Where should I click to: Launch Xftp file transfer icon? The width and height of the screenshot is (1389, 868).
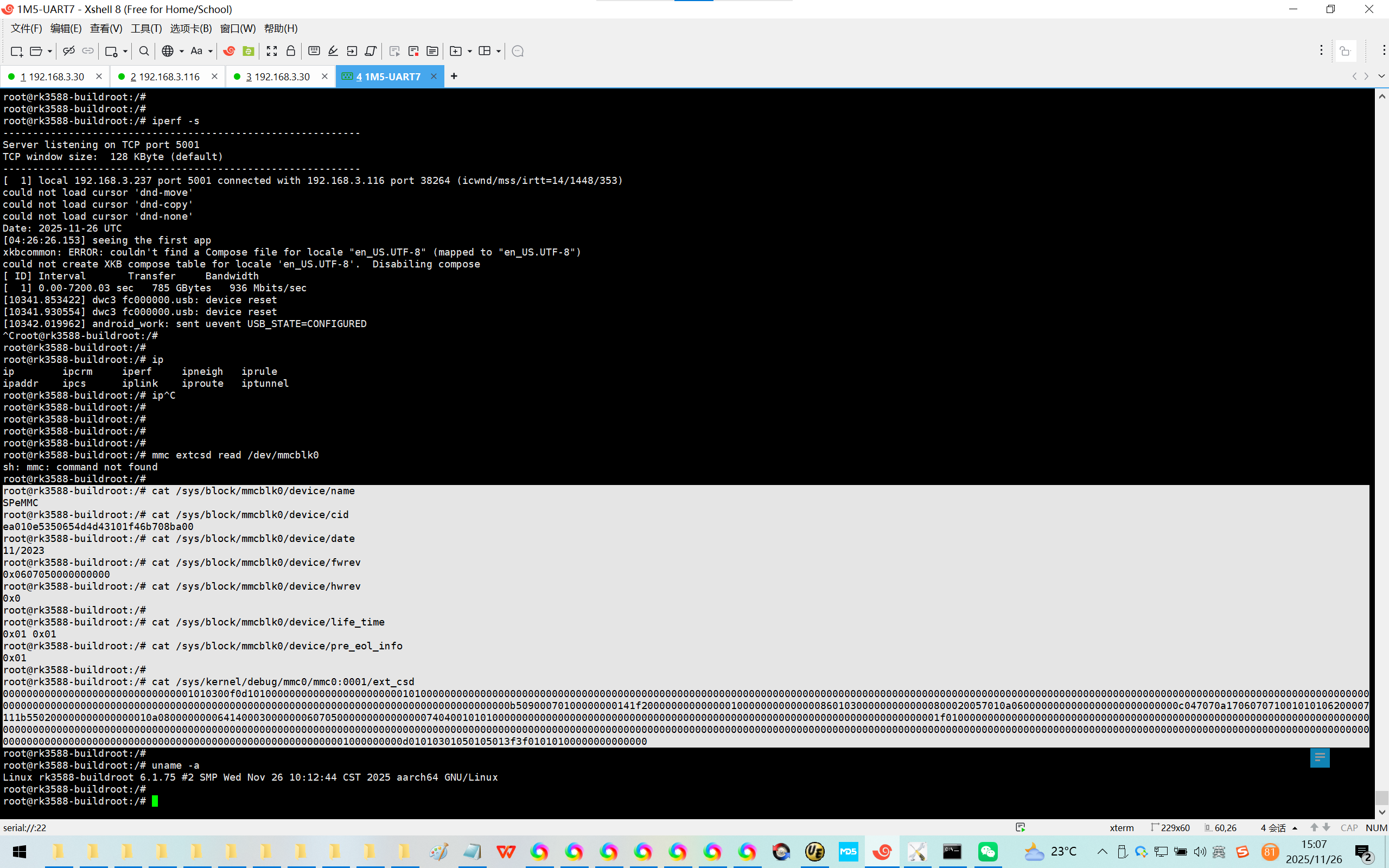pyautogui.click(x=248, y=51)
